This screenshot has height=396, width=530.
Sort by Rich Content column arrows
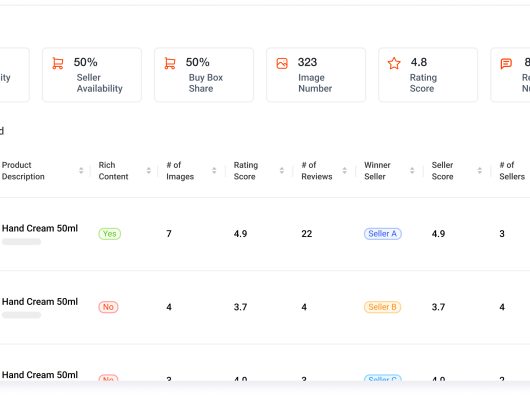coord(149,171)
